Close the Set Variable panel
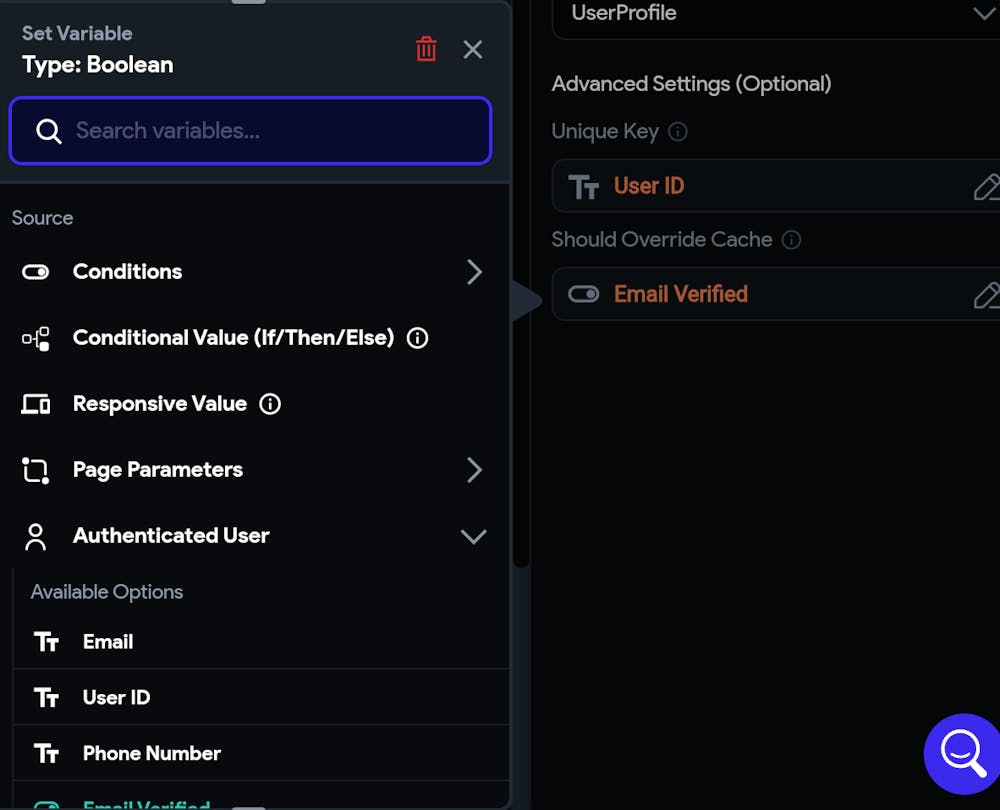Image resolution: width=1000 pixels, height=810 pixels. [x=473, y=49]
